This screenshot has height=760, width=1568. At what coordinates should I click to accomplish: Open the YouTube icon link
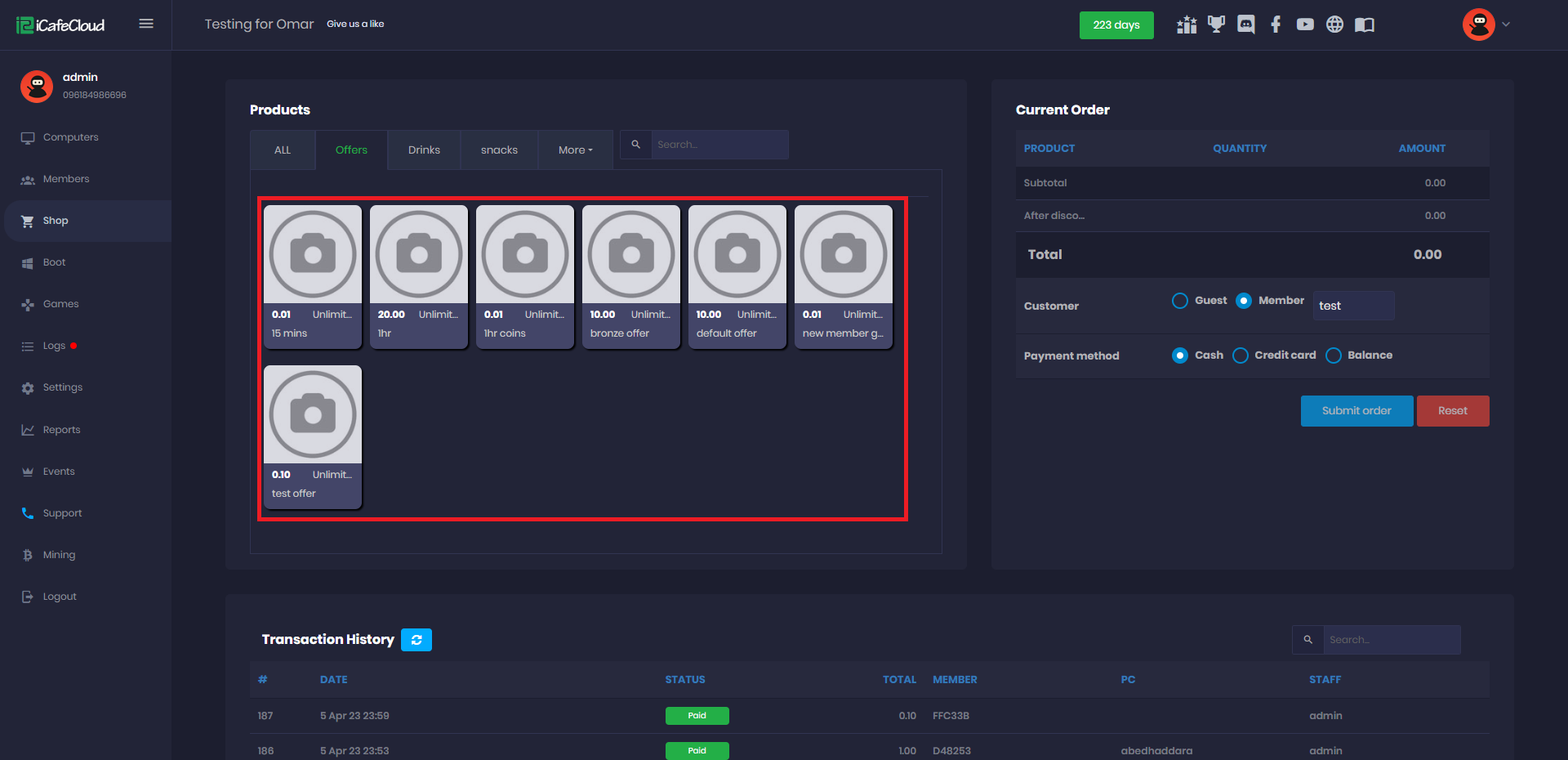[1305, 25]
